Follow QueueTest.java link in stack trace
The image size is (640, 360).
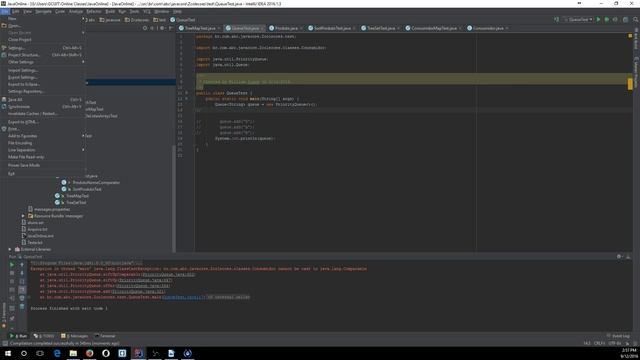tap(183, 297)
